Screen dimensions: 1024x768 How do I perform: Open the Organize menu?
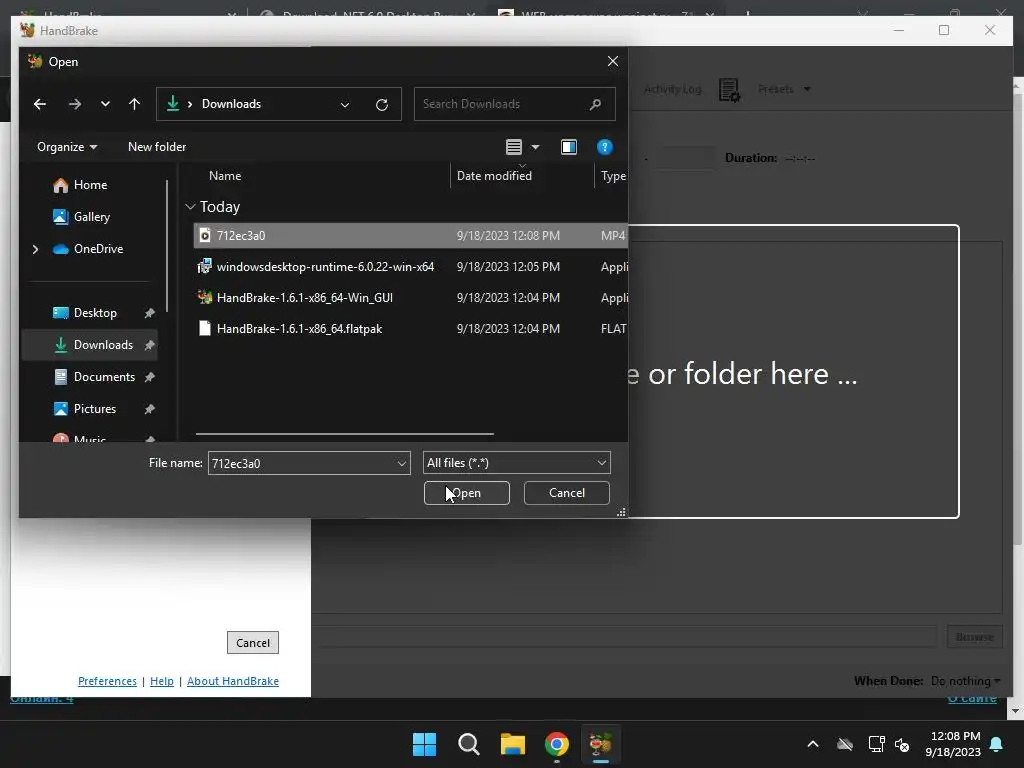pos(67,147)
